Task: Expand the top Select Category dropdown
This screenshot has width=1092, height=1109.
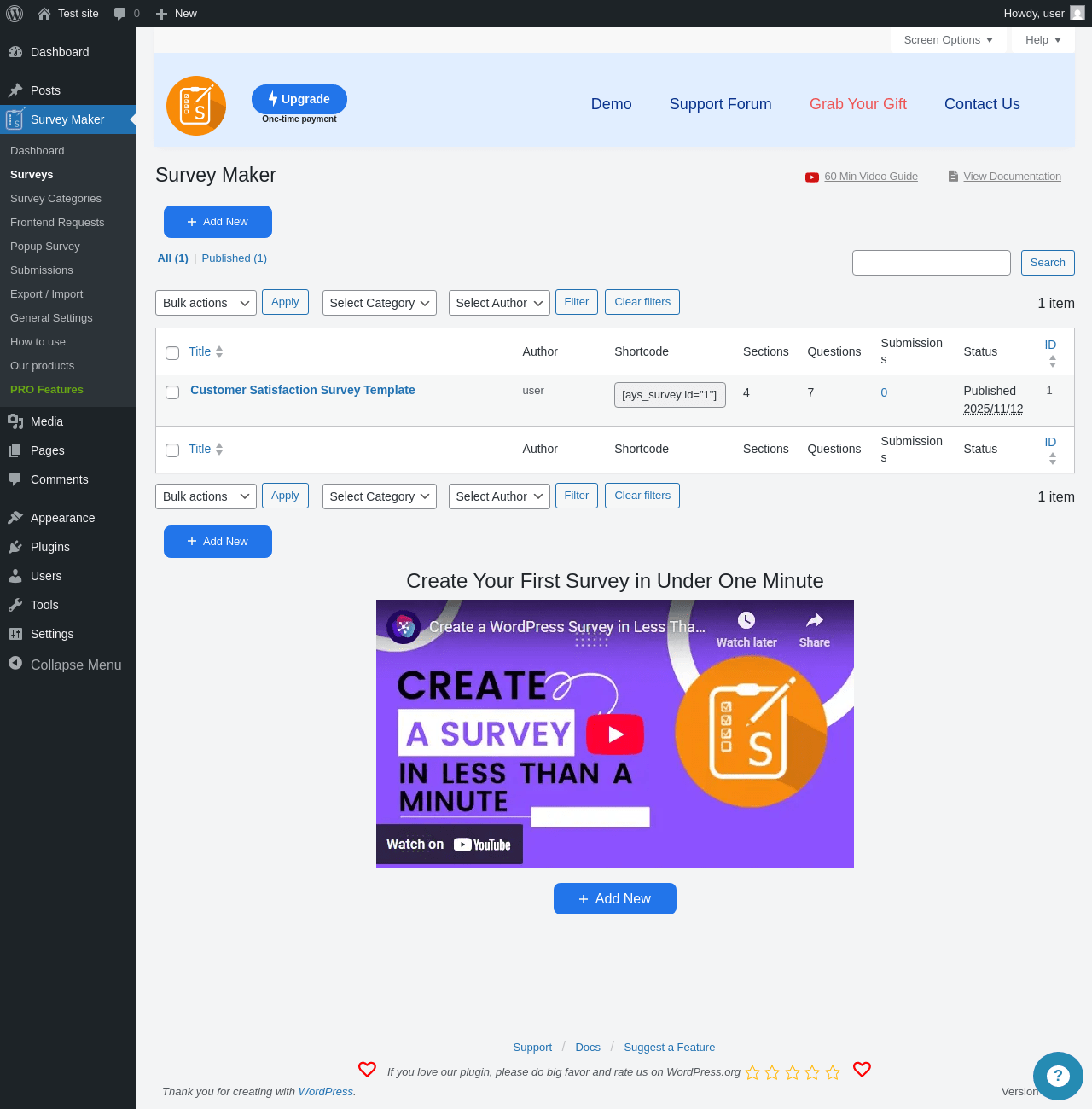Action: [380, 303]
